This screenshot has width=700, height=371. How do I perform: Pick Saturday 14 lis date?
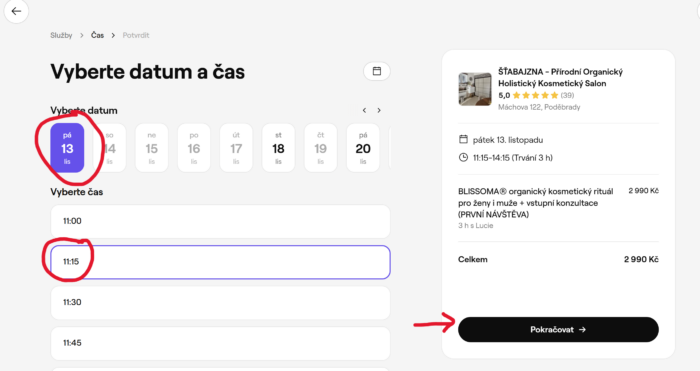pos(109,148)
